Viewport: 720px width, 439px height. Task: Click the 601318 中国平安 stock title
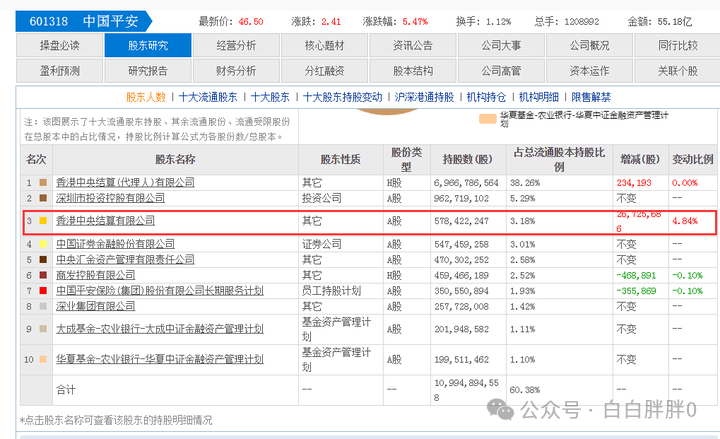pyautogui.click(x=84, y=22)
